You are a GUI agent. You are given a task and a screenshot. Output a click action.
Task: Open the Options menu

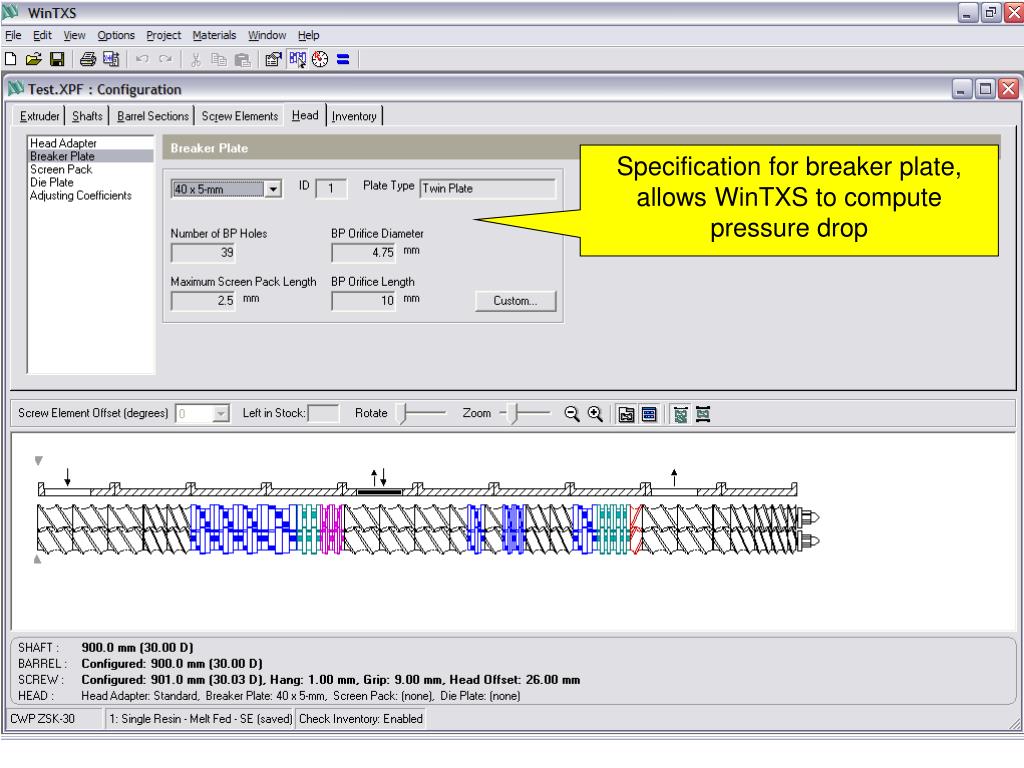click(x=116, y=35)
